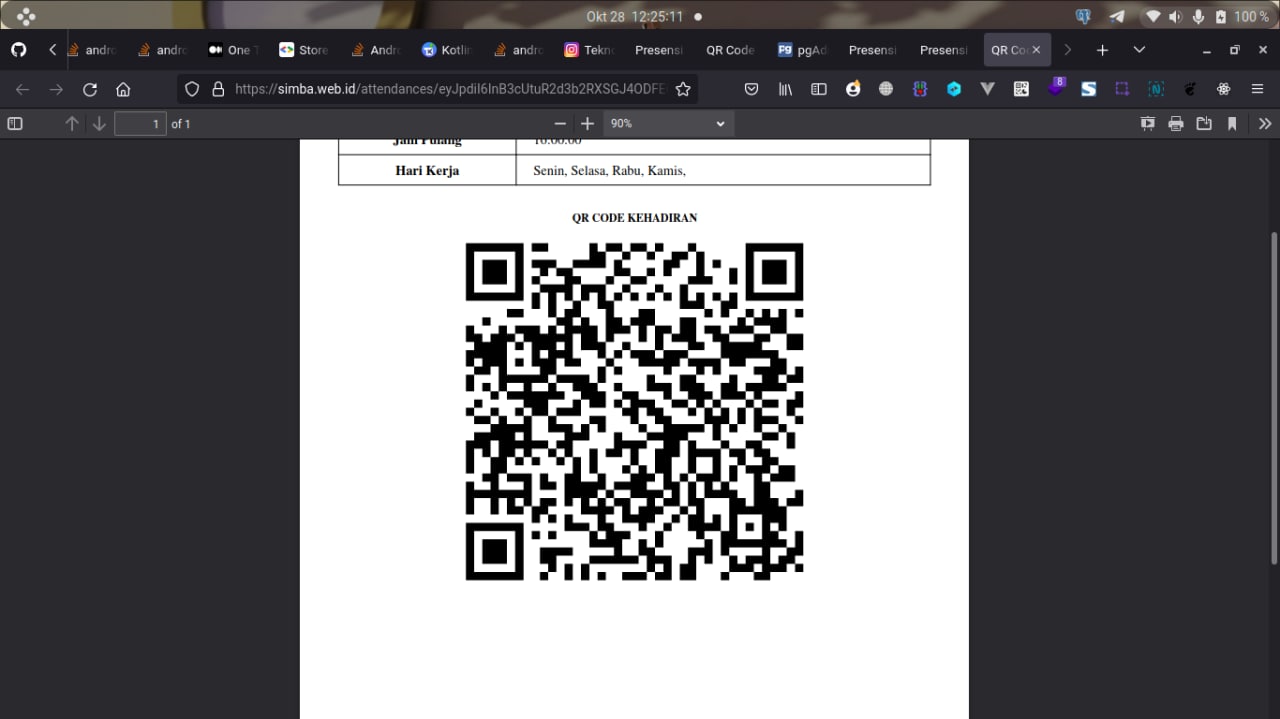
Task: Select the Hari Kerja table cell
Action: click(427, 171)
